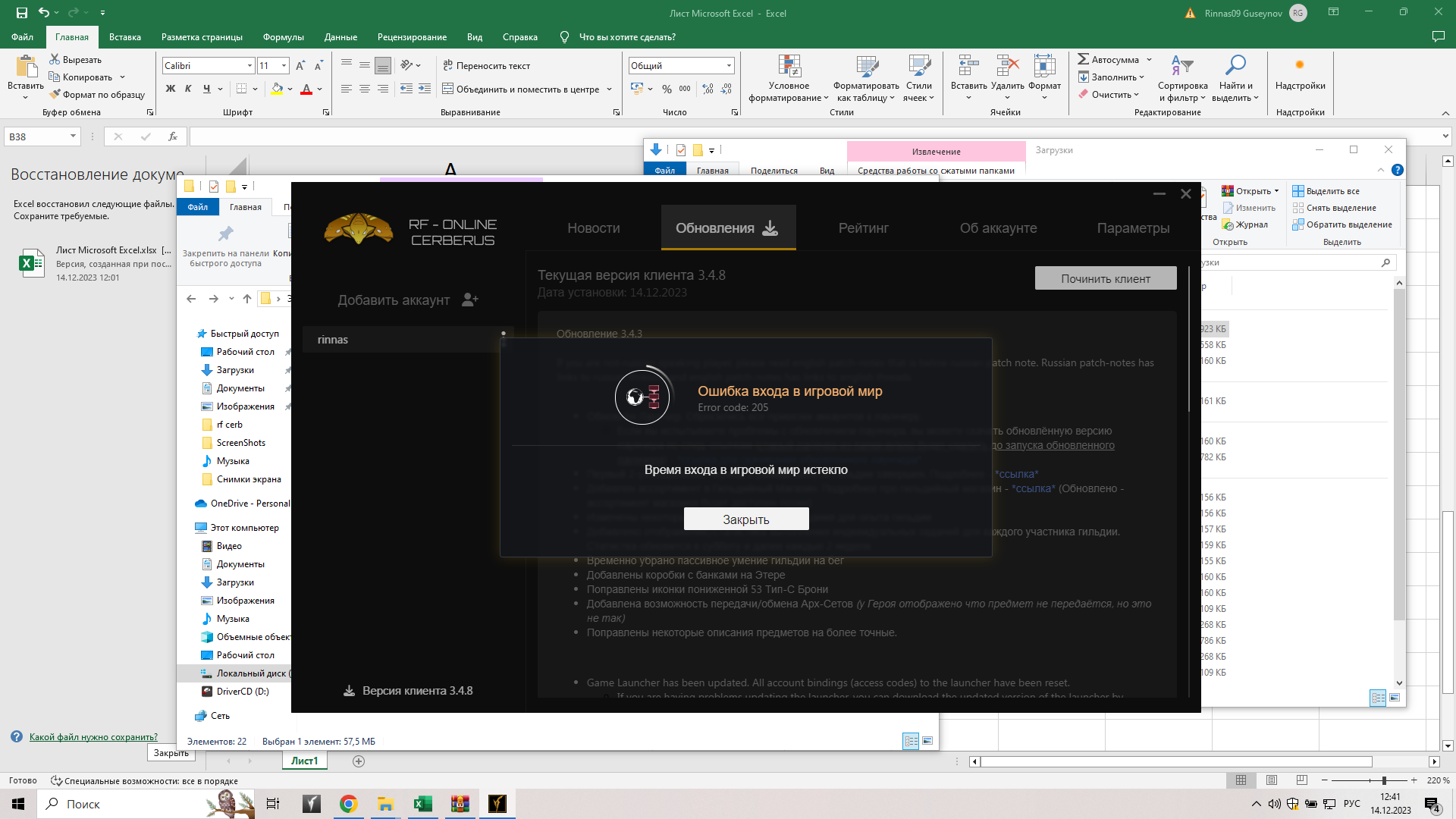
Task: Open Стили ячеек gallery
Action: click(919, 78)
